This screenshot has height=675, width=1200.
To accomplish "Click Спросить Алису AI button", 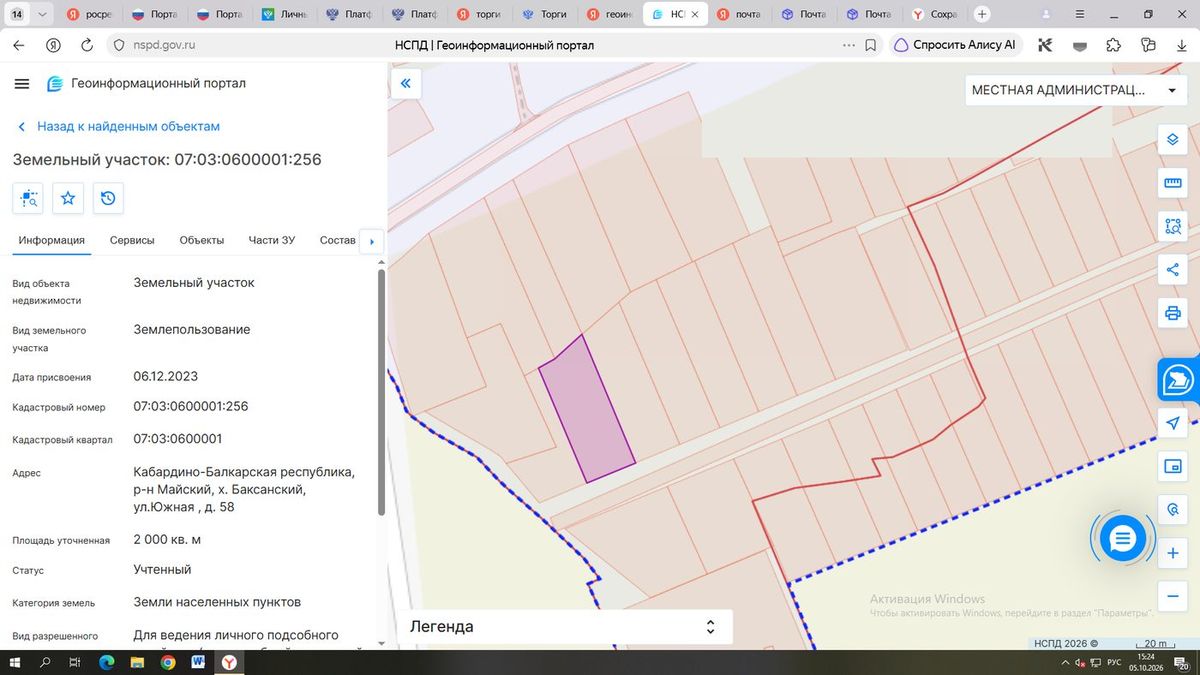I will [957, 45].
